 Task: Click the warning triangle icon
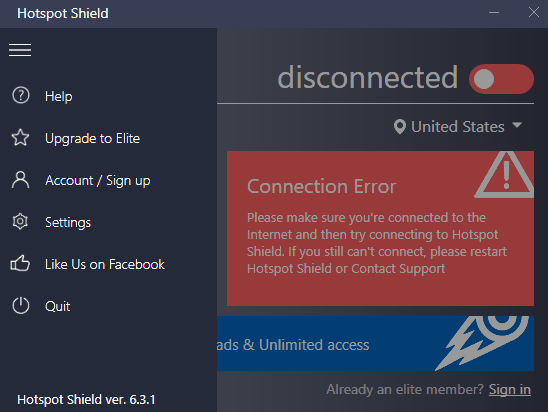click(505, 175)
